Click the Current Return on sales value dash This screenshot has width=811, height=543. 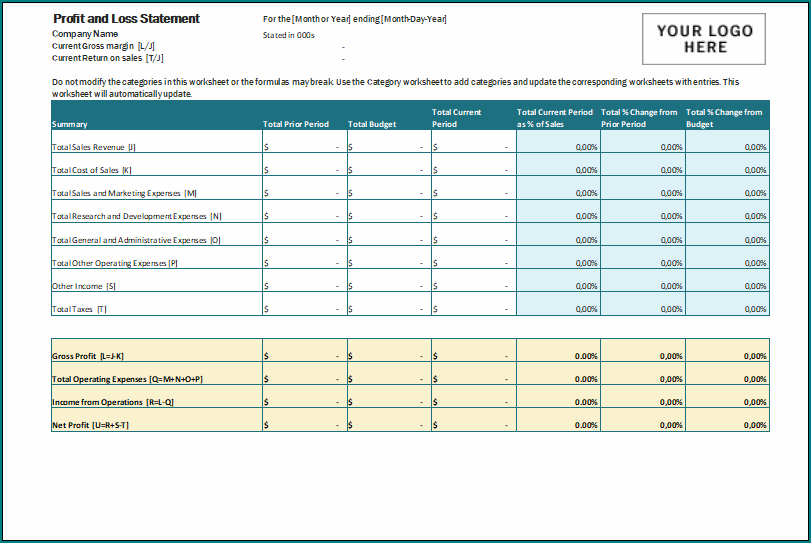(x=343, y=59)
